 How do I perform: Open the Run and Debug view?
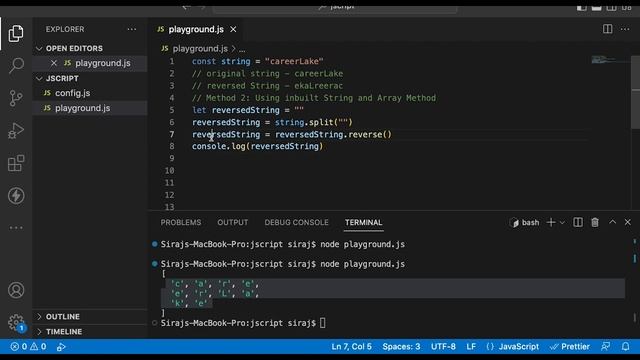[16, 131]
